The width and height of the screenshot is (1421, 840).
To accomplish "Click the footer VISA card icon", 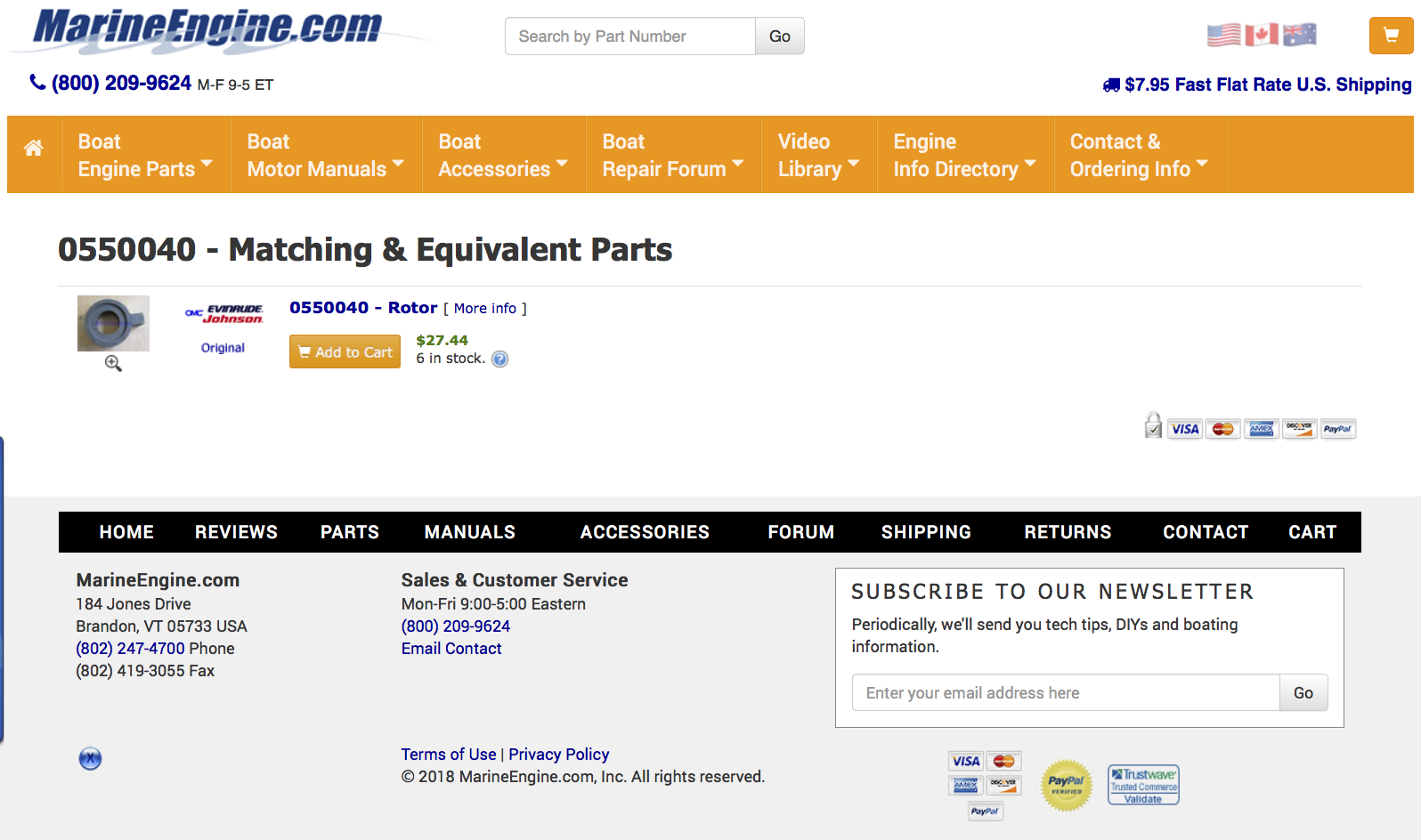I will (x=966, y=761).
